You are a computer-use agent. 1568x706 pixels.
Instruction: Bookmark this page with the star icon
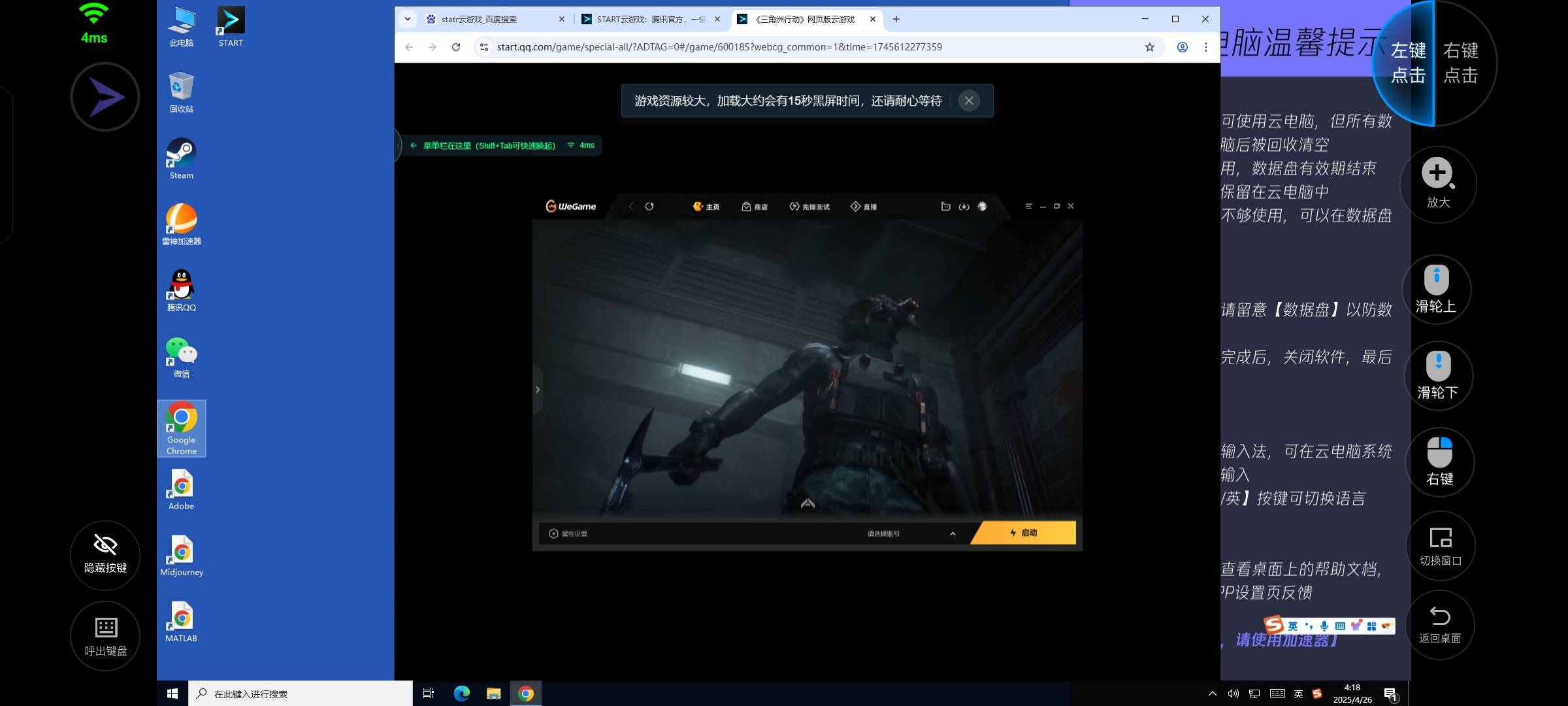coord(1150,47)
